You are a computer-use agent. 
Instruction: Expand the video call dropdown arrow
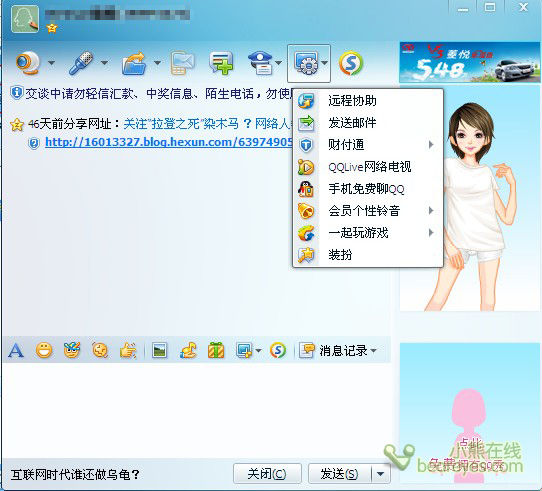(x=52, y=63)
